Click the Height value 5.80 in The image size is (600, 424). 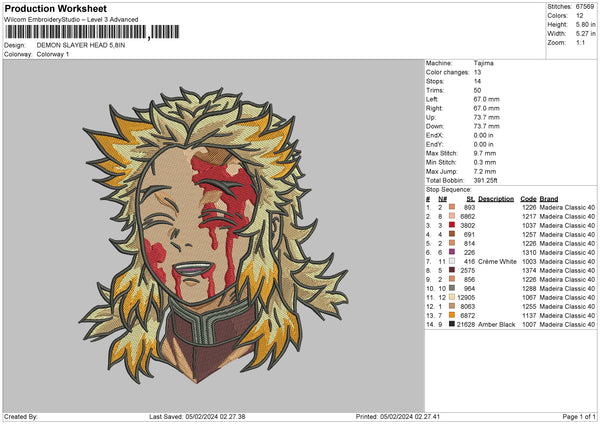tap(585, 24)
